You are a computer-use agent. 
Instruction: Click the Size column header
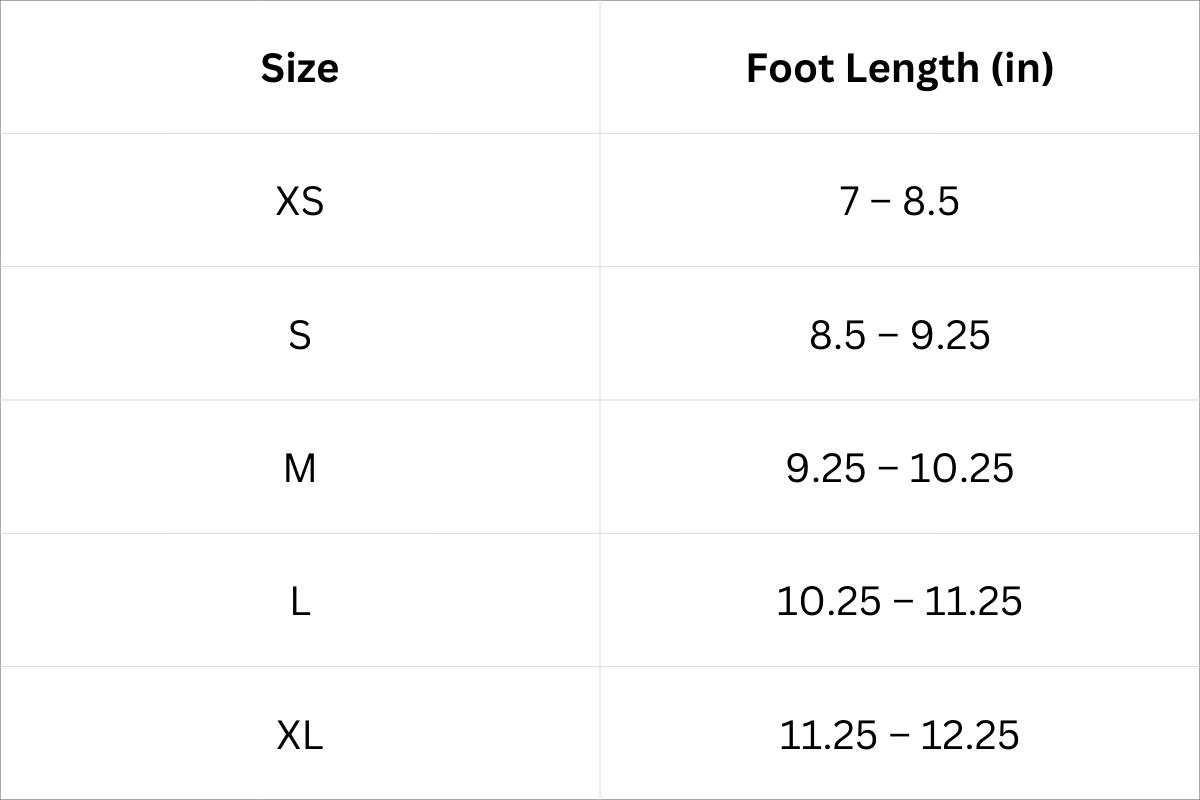(300, 68)
